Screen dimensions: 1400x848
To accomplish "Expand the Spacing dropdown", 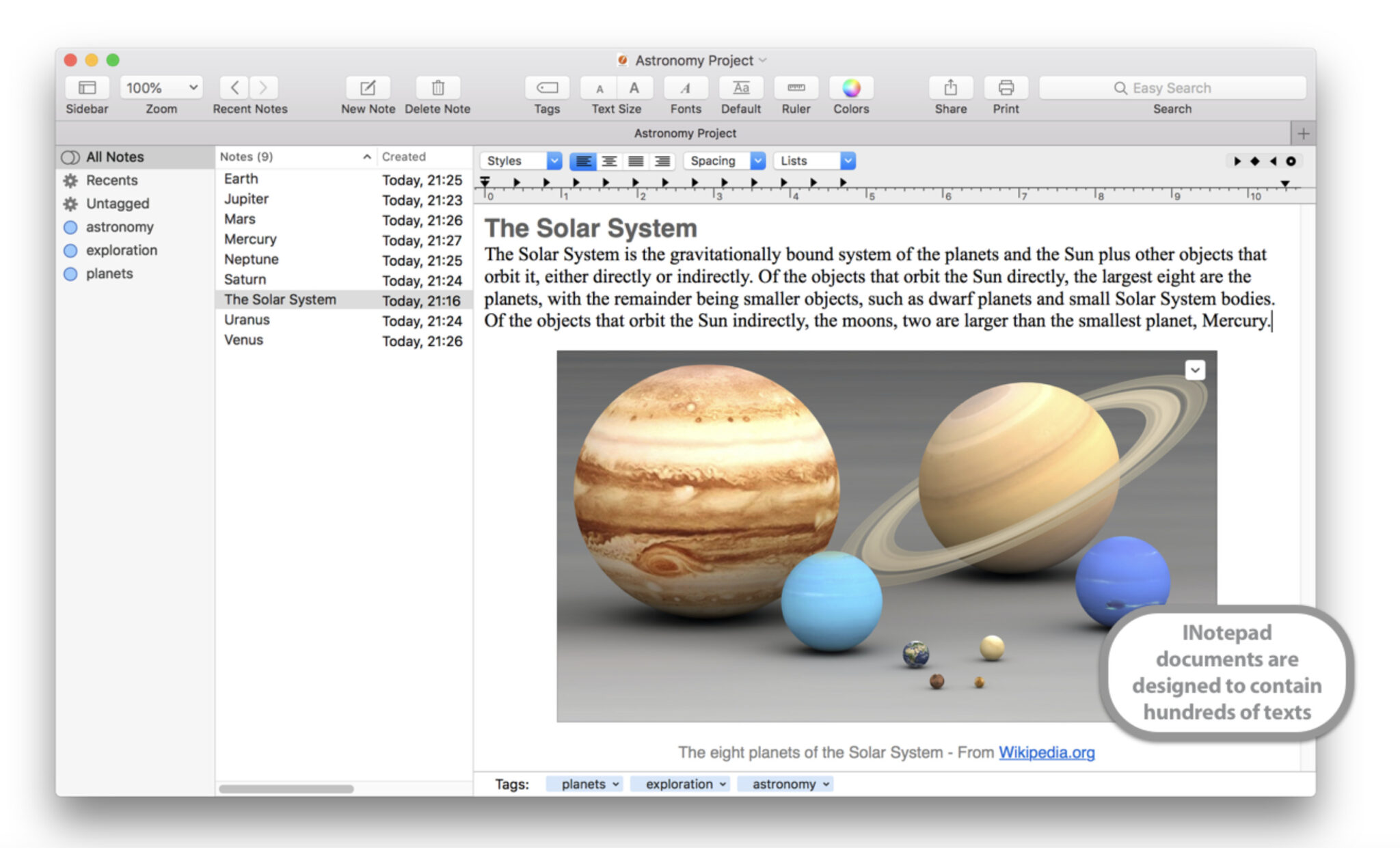I will click(723, 161).
